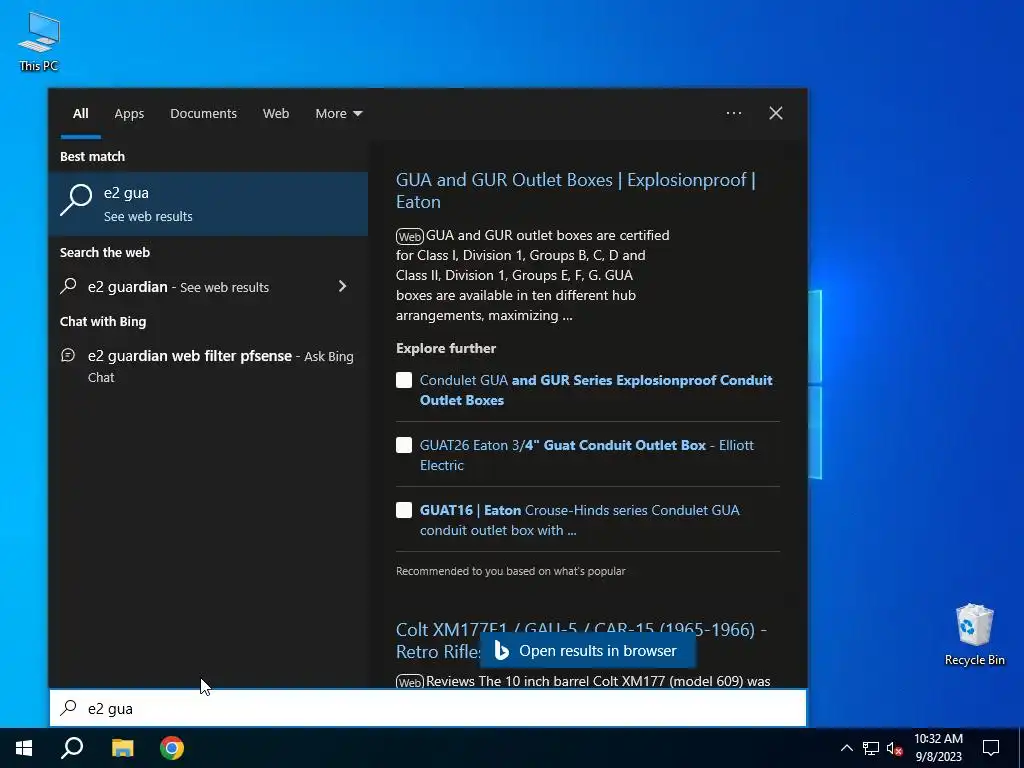The width and height of the screenshot is (1024, 768).
Task: Click the clock showing 10:32 AM
Action: tap(938, 739)
